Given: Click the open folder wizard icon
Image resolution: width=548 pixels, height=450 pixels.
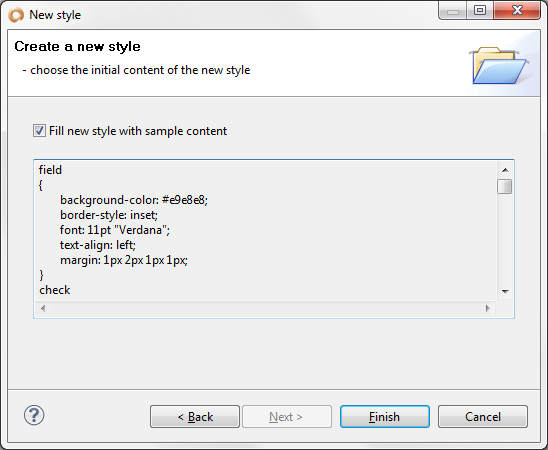Looking at the screenshot, I should click(499, 66).
